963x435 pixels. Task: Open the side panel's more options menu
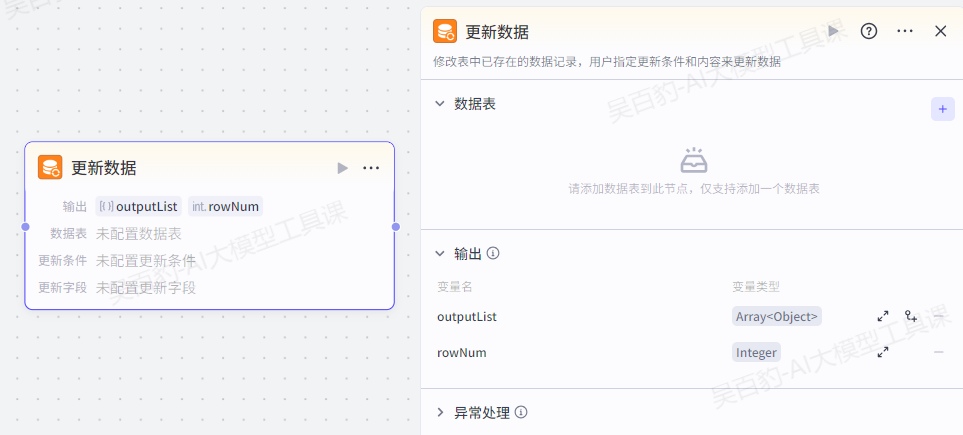pos(905,31)
